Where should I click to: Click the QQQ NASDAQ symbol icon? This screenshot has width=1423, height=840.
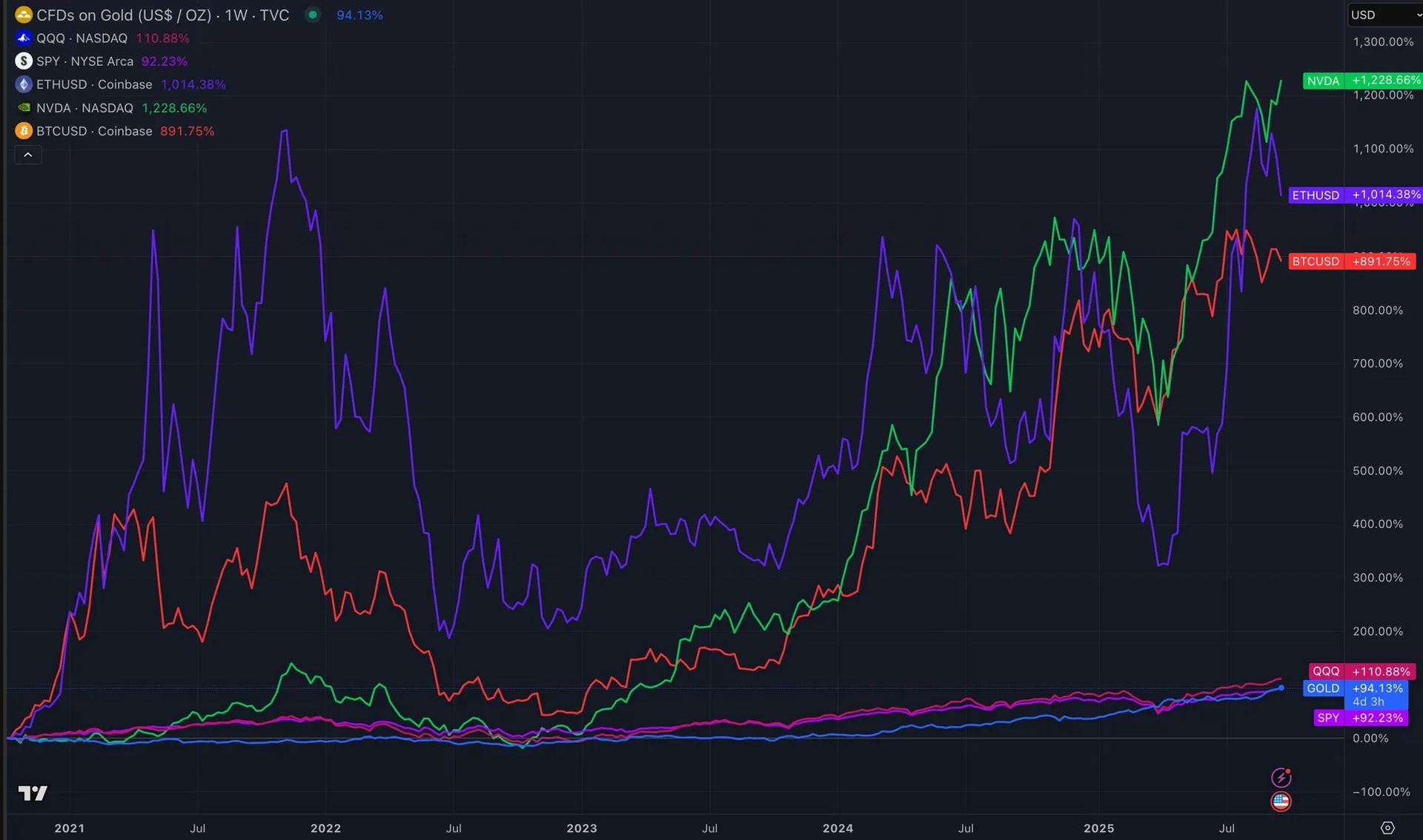click(x=24, y=38)
